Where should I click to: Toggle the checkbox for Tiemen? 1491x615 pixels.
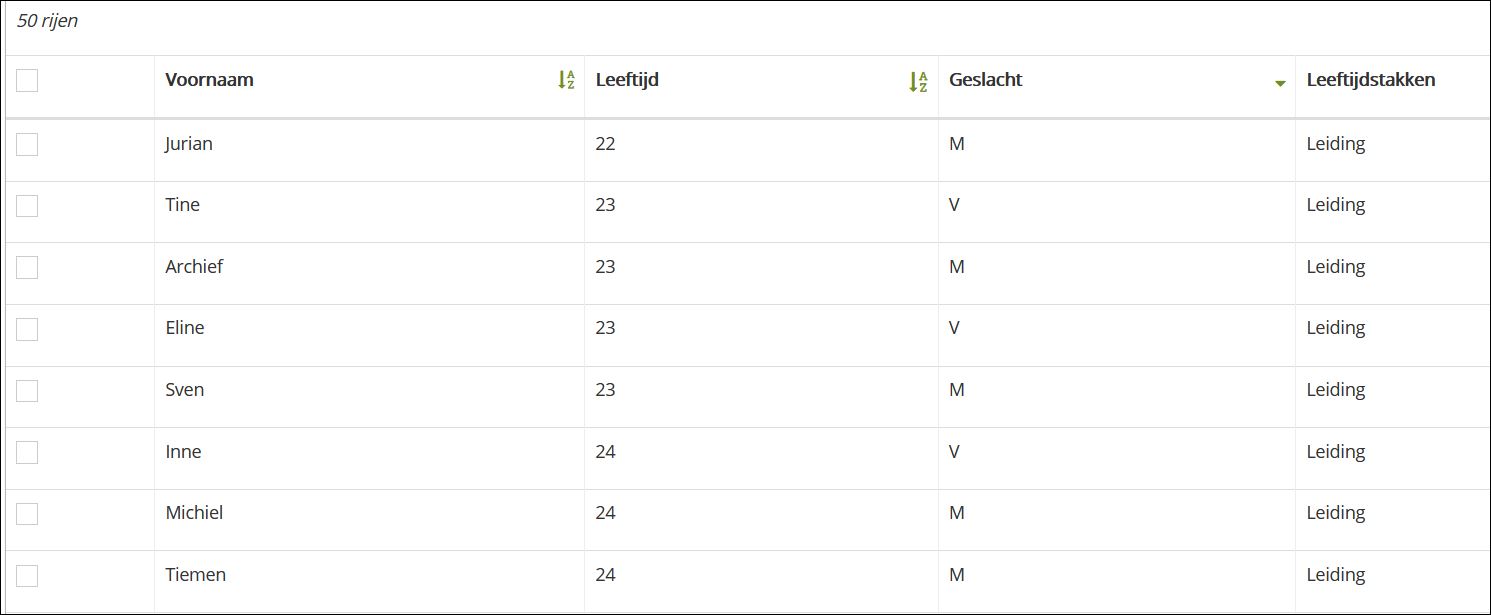click(27, 575)
